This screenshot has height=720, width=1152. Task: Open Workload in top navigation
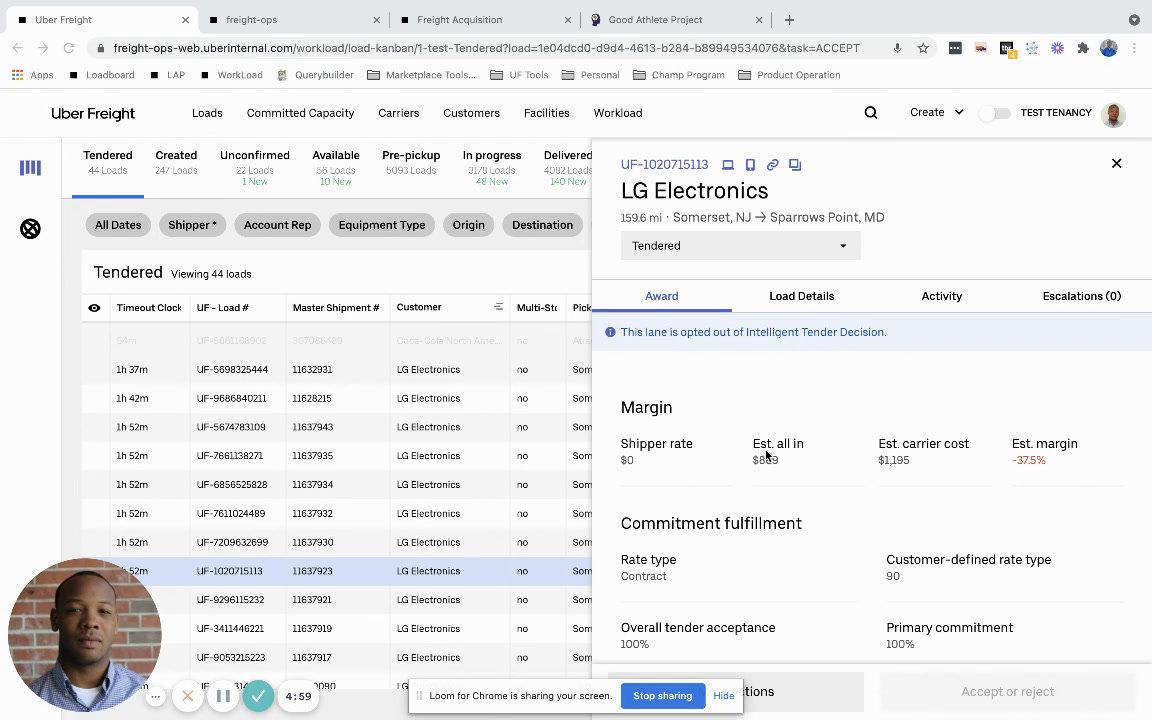coord(618,113)
